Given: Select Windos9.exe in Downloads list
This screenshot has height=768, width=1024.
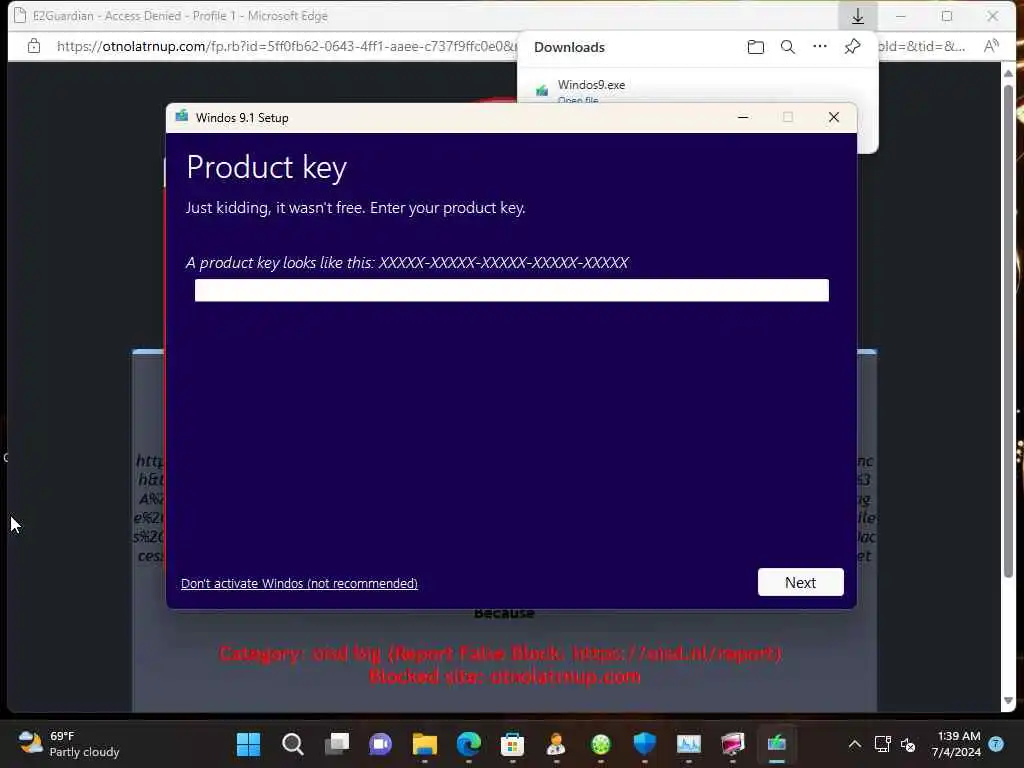Looking at the screenshot, I should (x=591, y=85).
